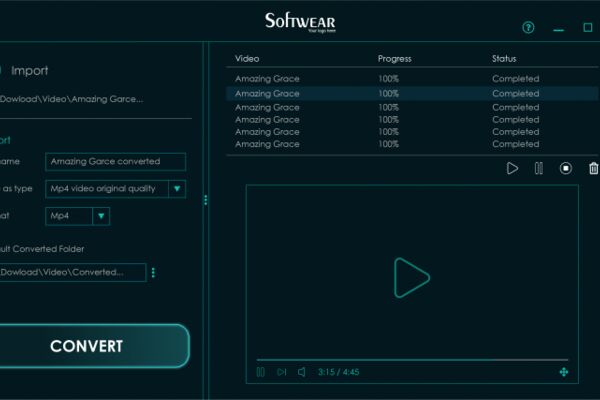The height and width of the screenshot is (400, 600).
Task: Click the Progress column header
Action: [x=395, y=59]
